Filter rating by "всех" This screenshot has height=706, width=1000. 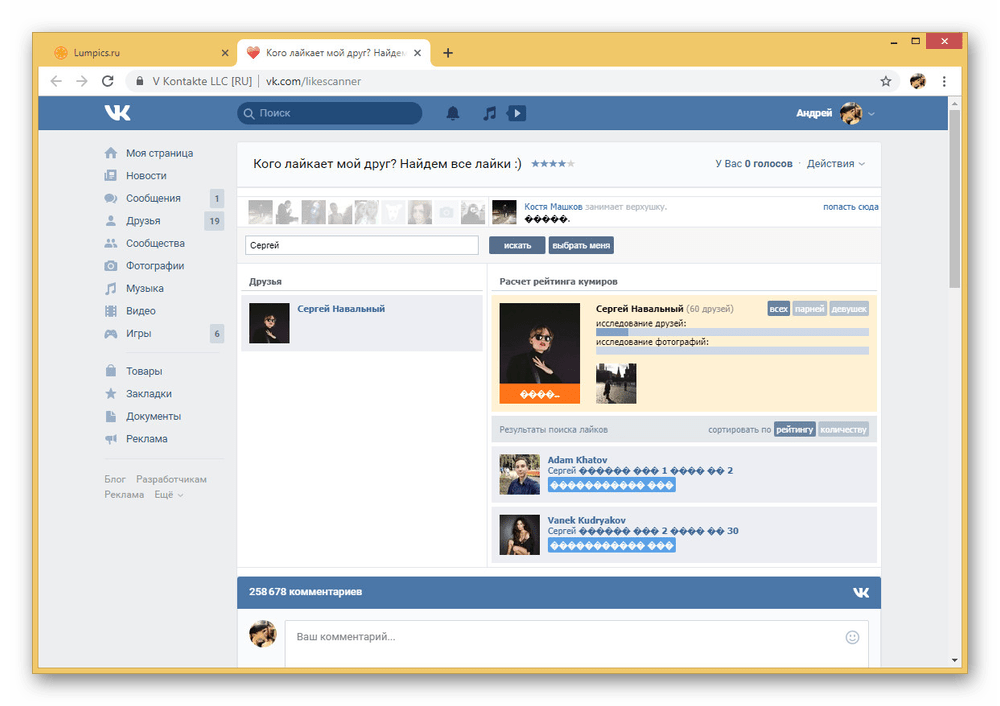point(778,309)
